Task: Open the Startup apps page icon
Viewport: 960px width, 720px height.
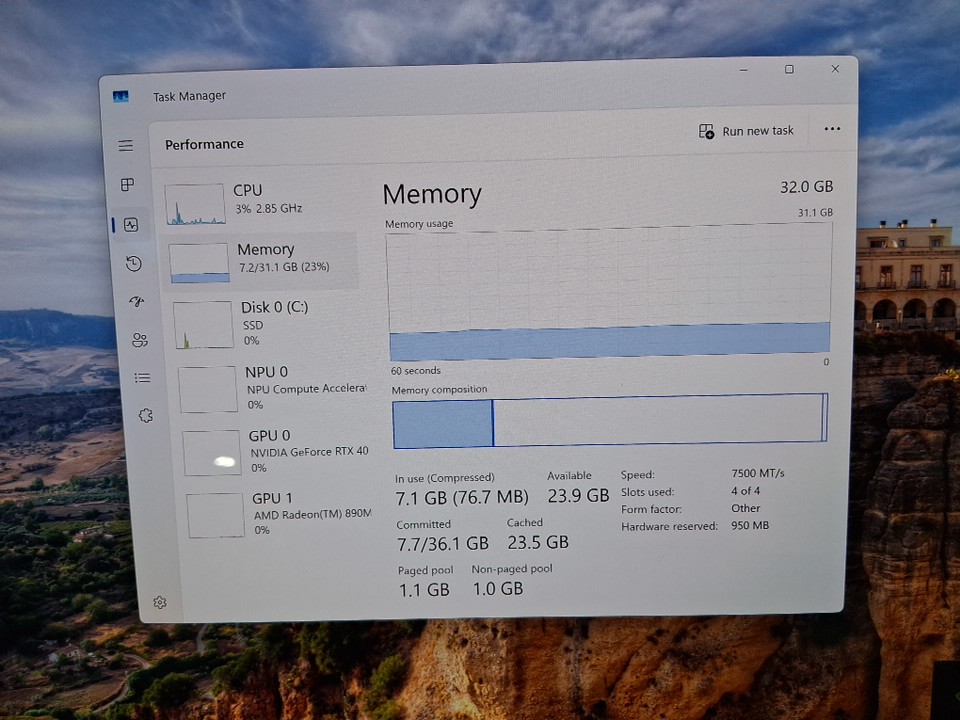Action: click(137, 302)
